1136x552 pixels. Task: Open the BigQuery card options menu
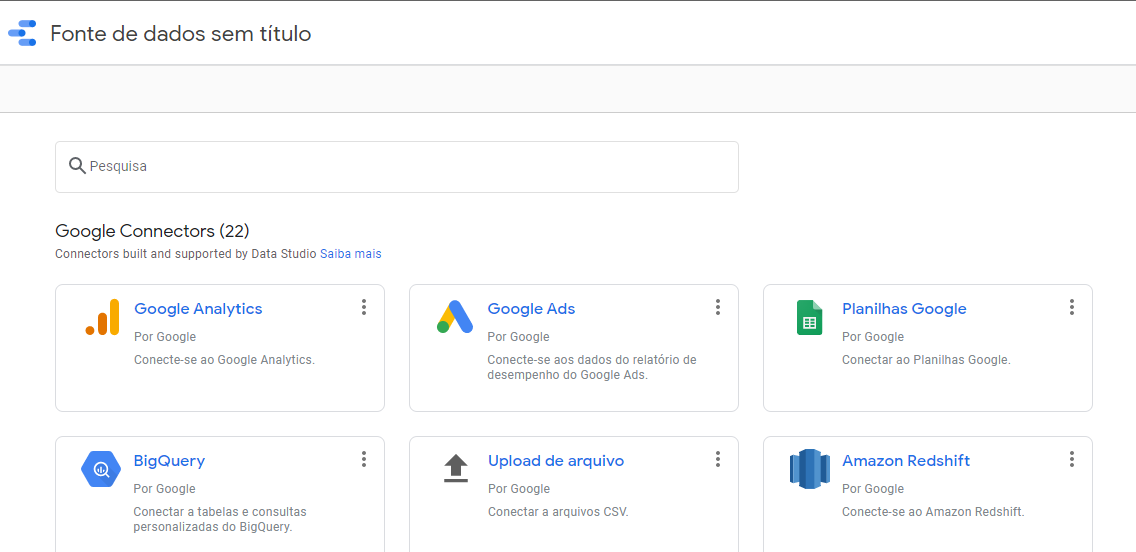(364, 459)
